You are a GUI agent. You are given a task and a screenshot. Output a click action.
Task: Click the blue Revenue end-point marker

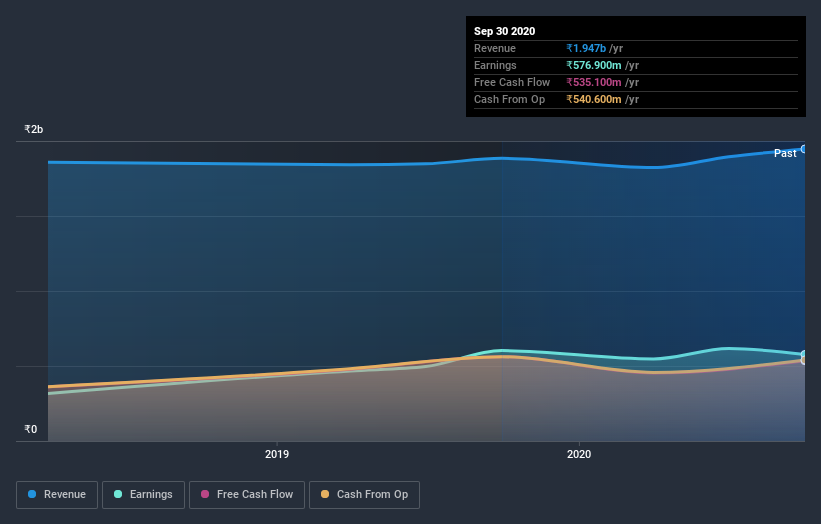coord(804,149)
